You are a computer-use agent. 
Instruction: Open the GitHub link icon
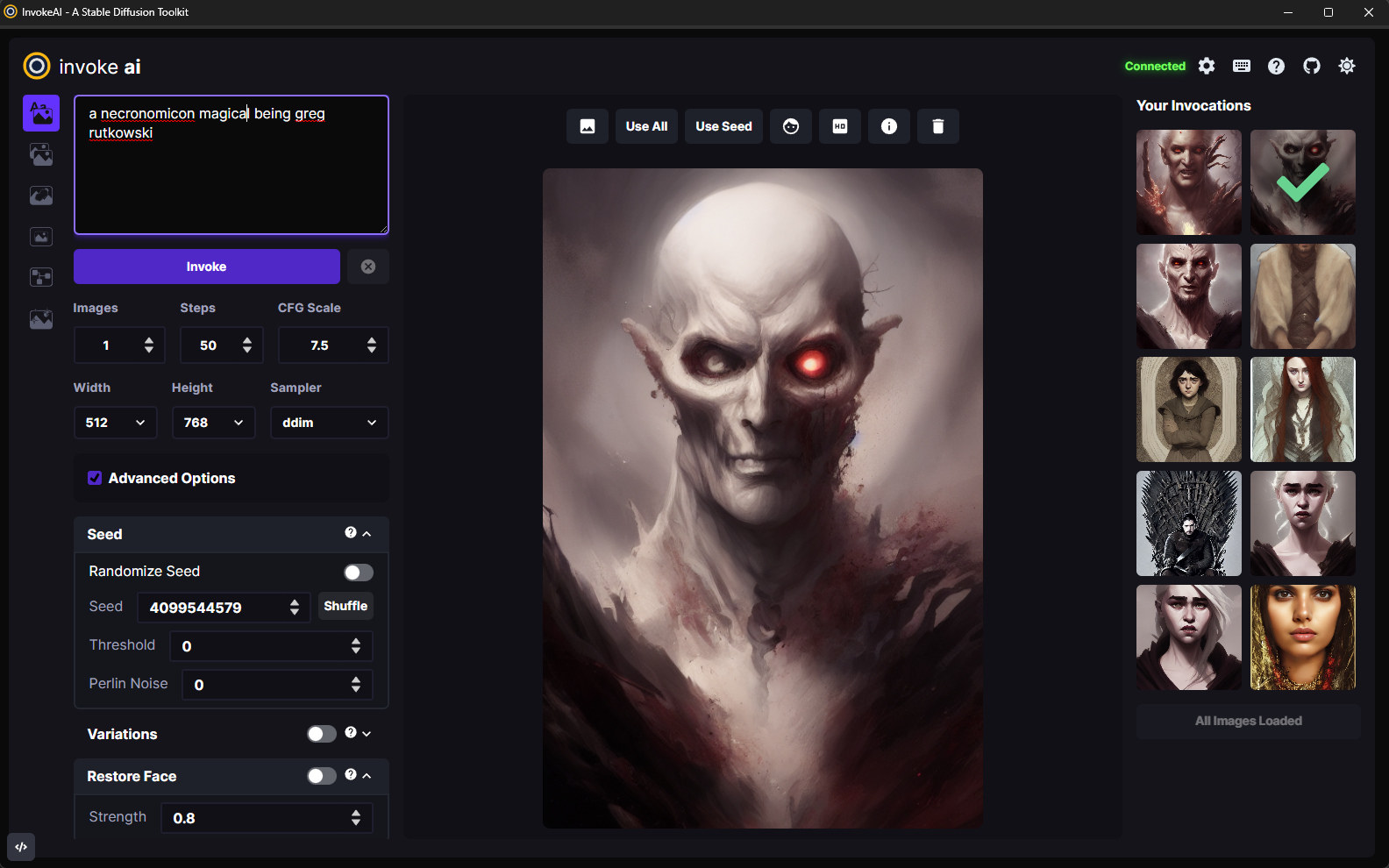pos(1312,67)
